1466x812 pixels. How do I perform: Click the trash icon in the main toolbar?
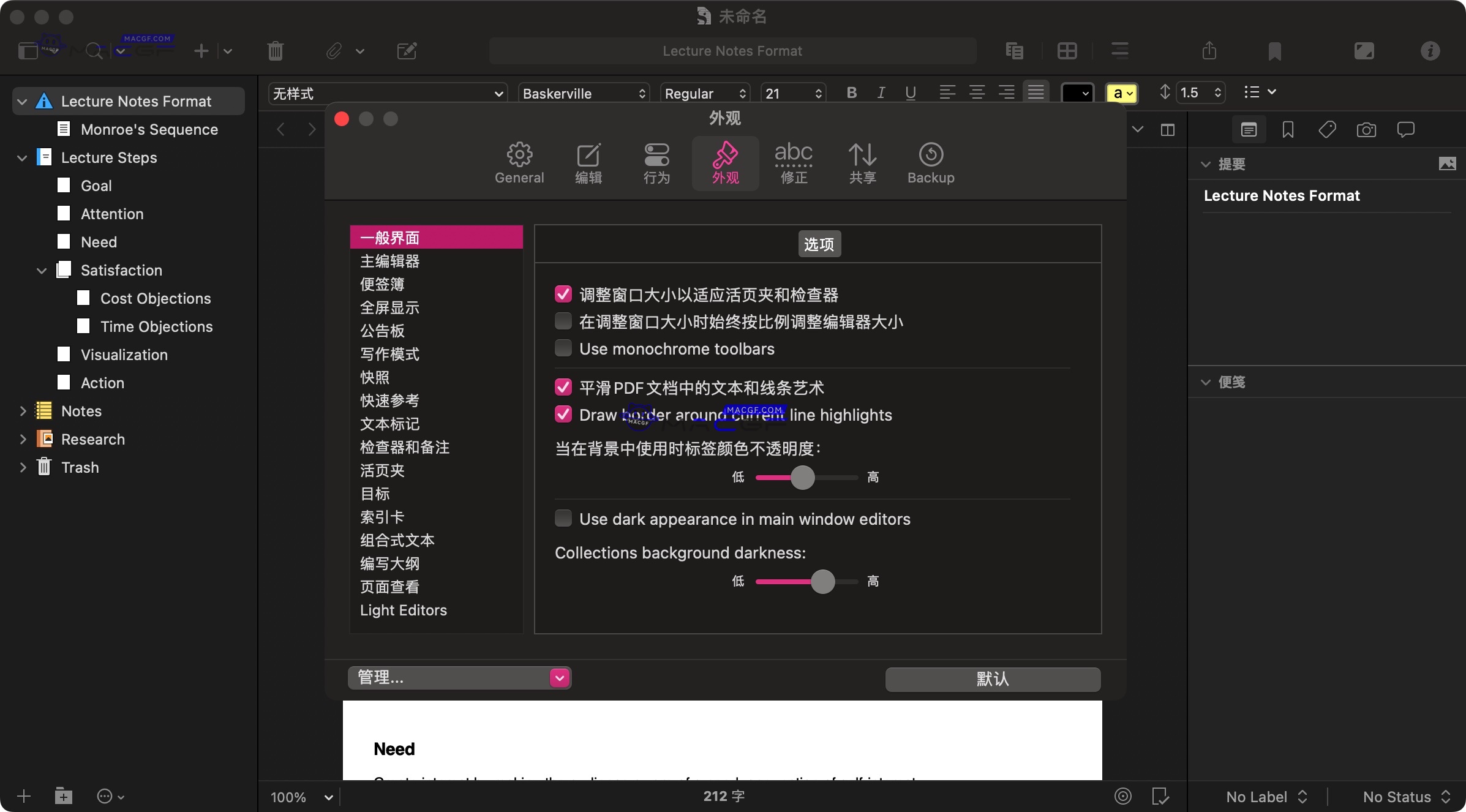pos(274,51)
